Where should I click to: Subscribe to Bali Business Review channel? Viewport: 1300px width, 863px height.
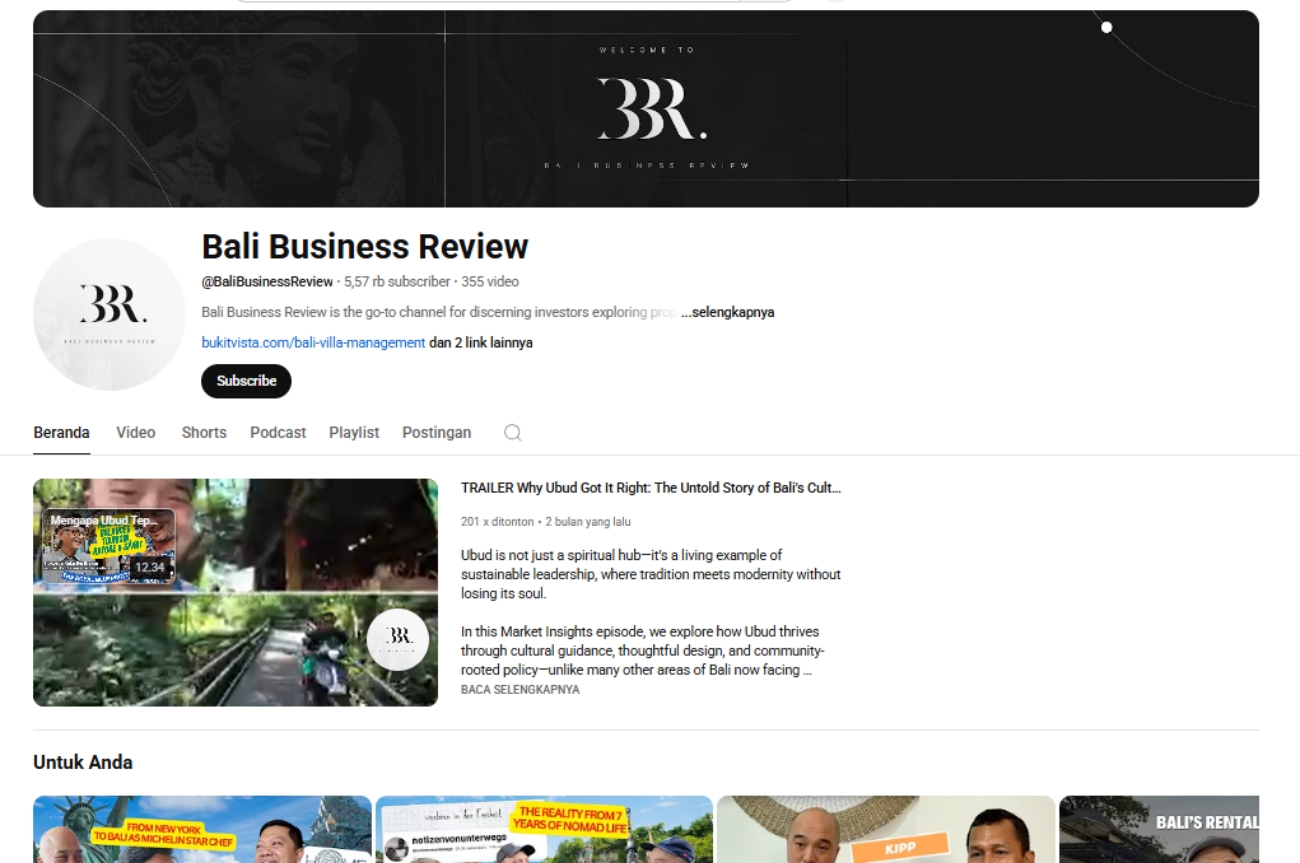246,381
